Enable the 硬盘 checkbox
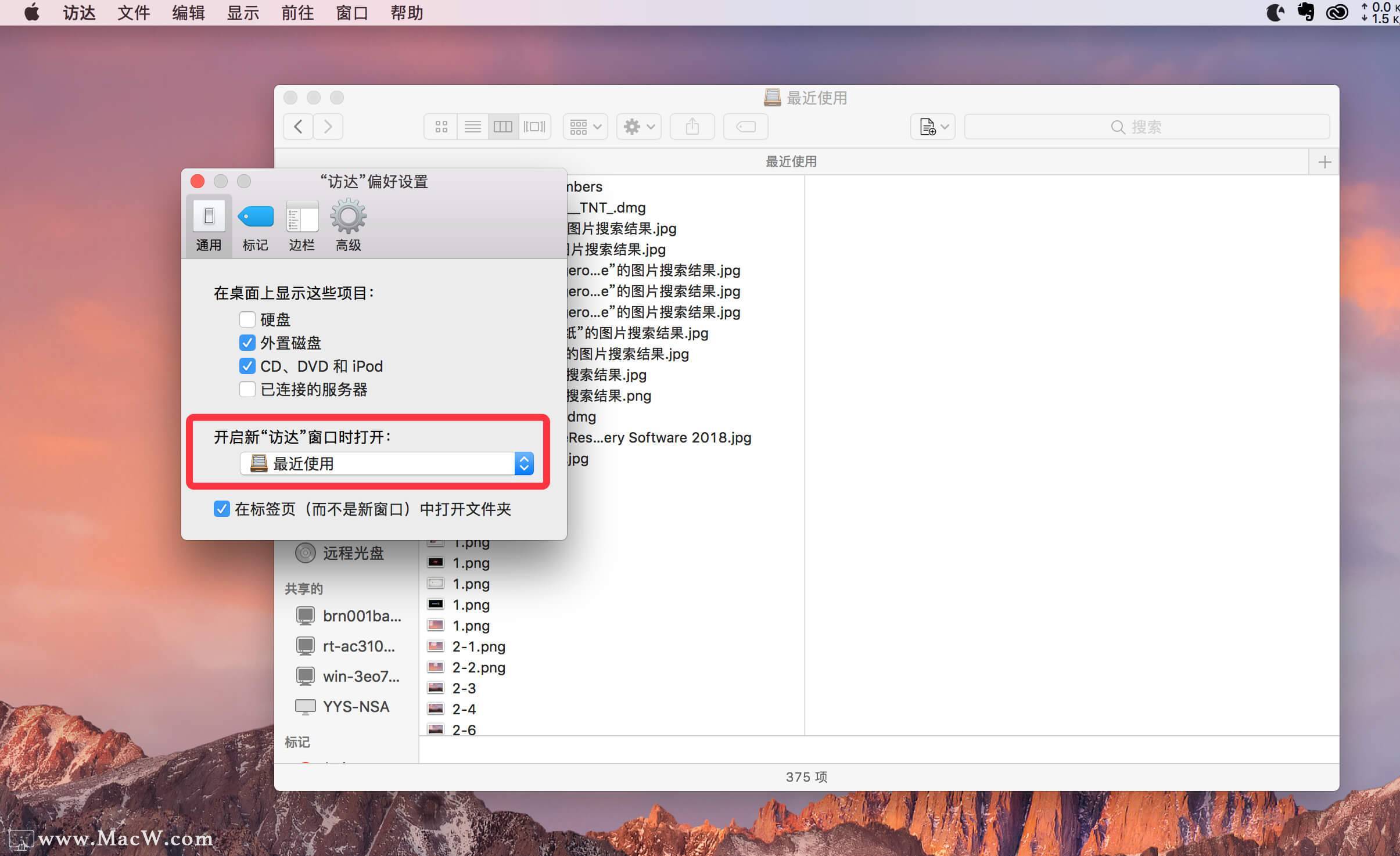 click(247, 319)
